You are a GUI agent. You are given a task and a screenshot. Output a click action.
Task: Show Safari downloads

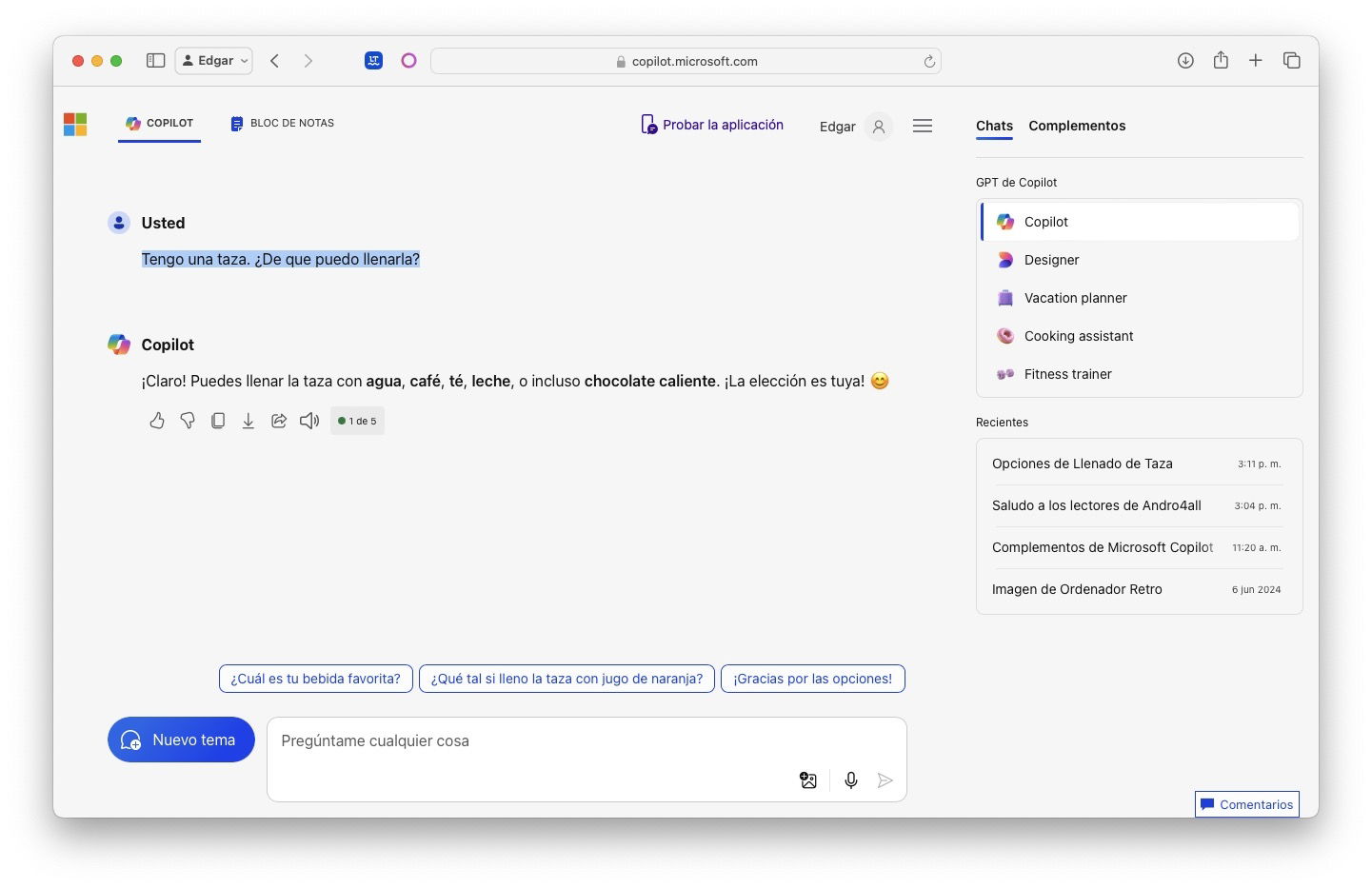click(x=1185, y=61)
